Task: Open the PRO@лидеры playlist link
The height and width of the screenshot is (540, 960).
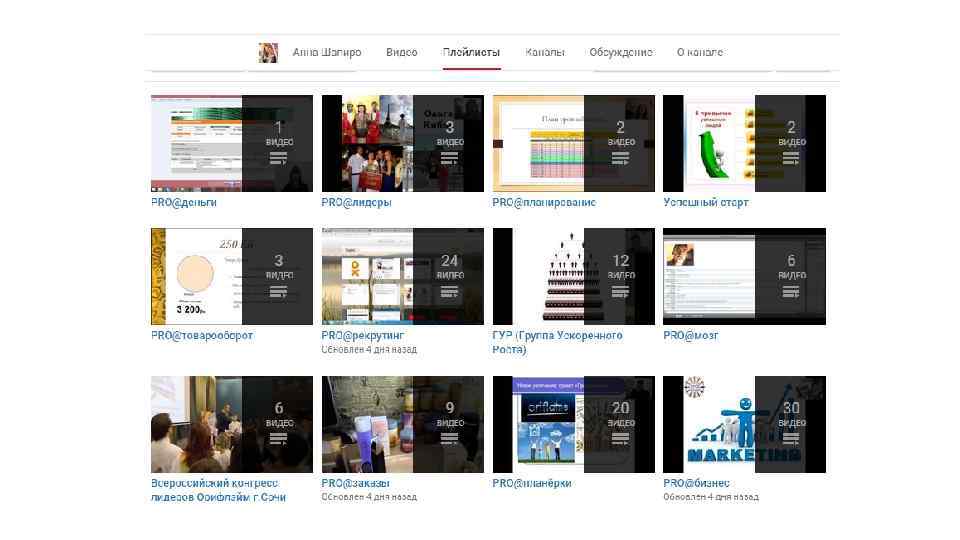Action: (356, 202)
